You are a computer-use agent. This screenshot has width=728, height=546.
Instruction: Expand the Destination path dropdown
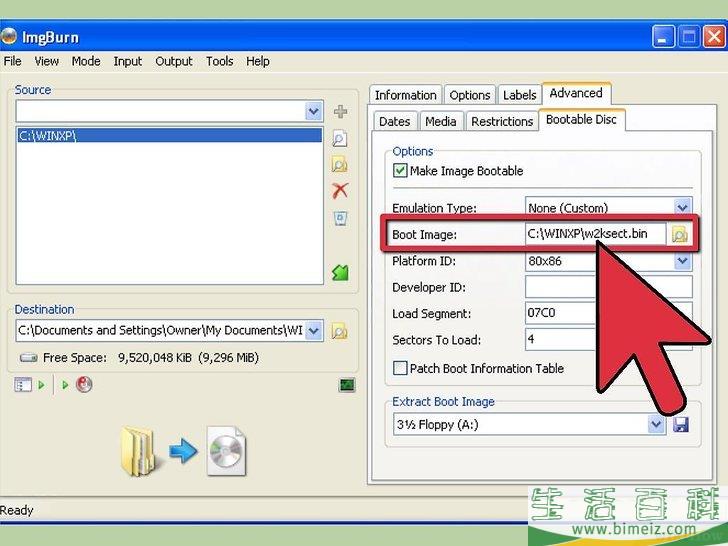point(314,331)
